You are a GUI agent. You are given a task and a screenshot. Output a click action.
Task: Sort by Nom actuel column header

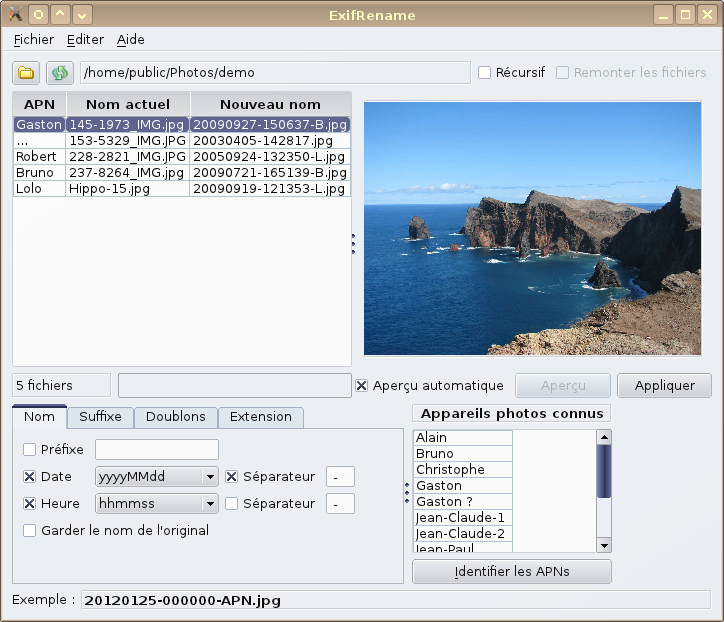click(128, 104)
